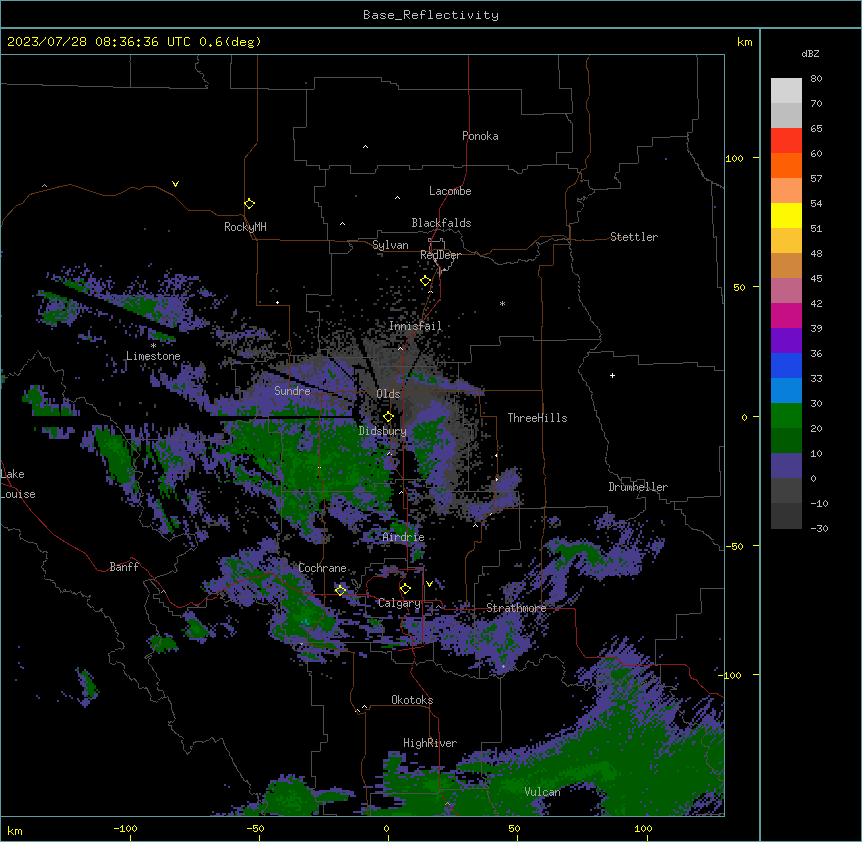Click the Banff label
The image size is (862, 842).
point(124,567)
